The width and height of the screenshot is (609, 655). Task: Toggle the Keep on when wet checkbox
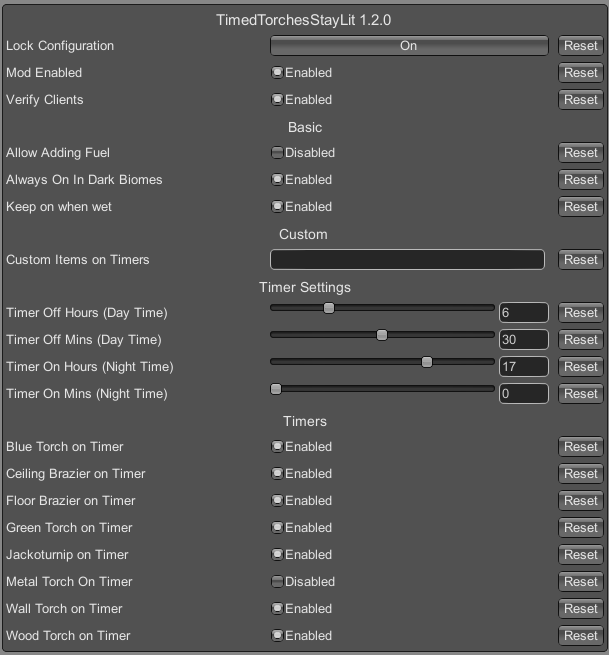[x=277, y=207]
